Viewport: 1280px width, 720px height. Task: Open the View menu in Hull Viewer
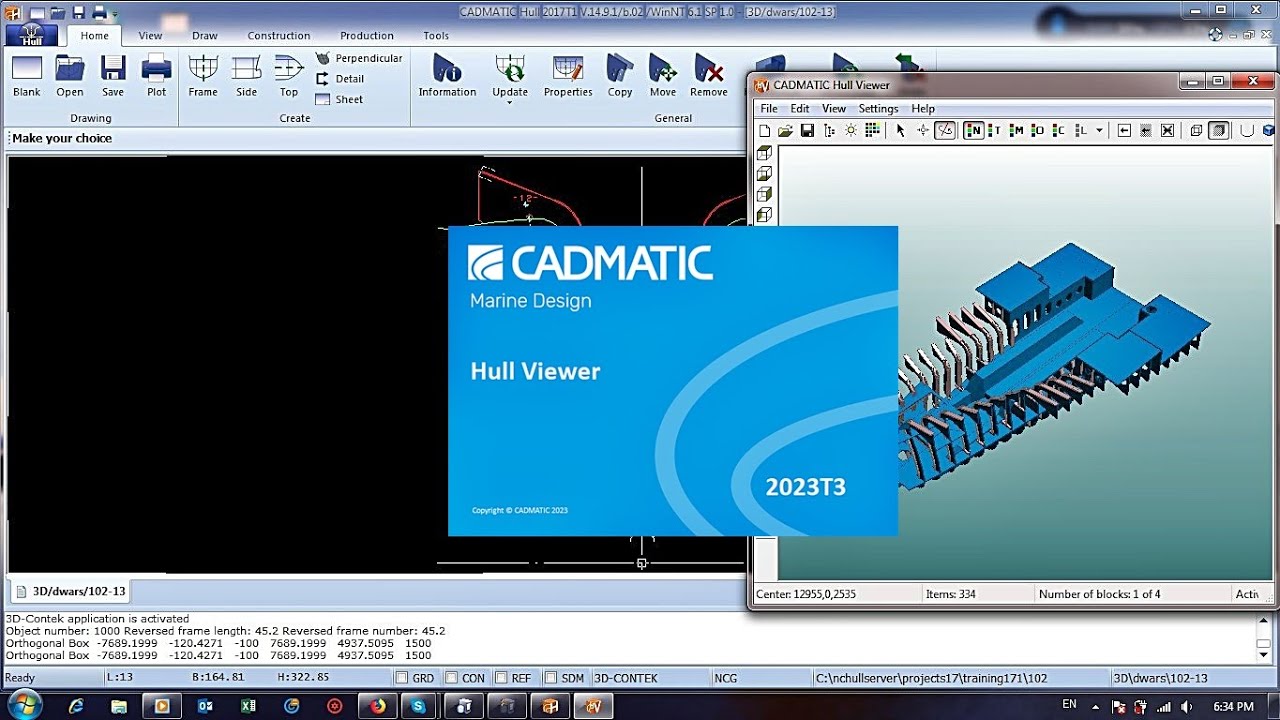(834, 108)
